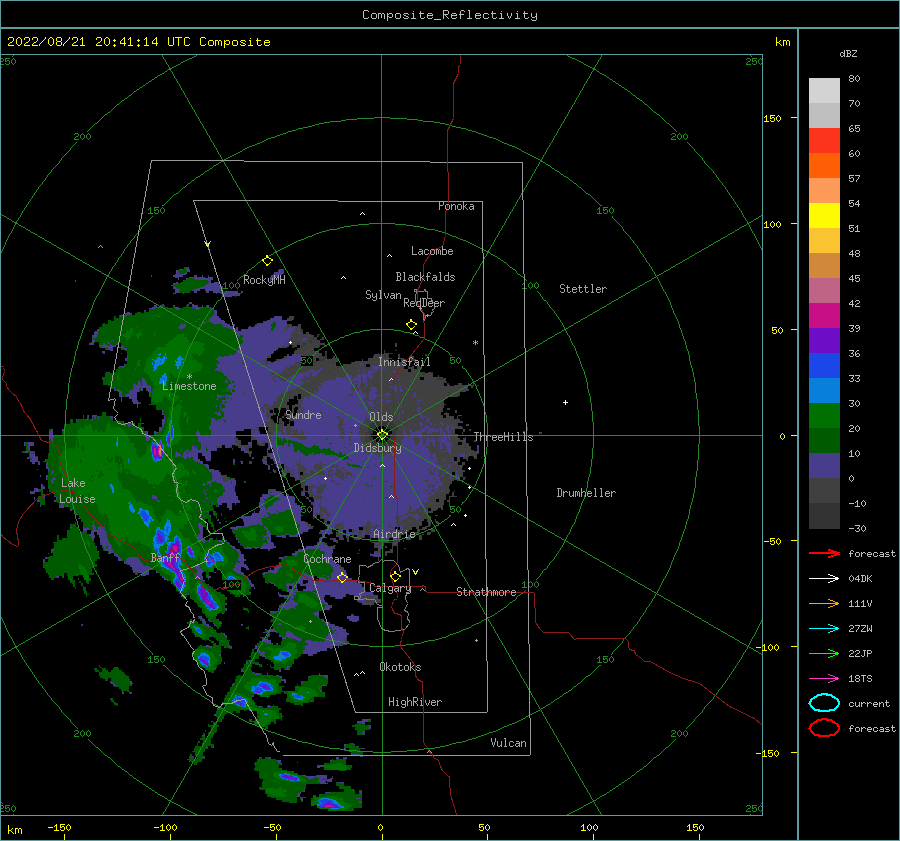Image resolution: width=900 pixels, height=841 pixels.
Task: Click the yellow diamond marker below Cochrane
Action: 342,577
